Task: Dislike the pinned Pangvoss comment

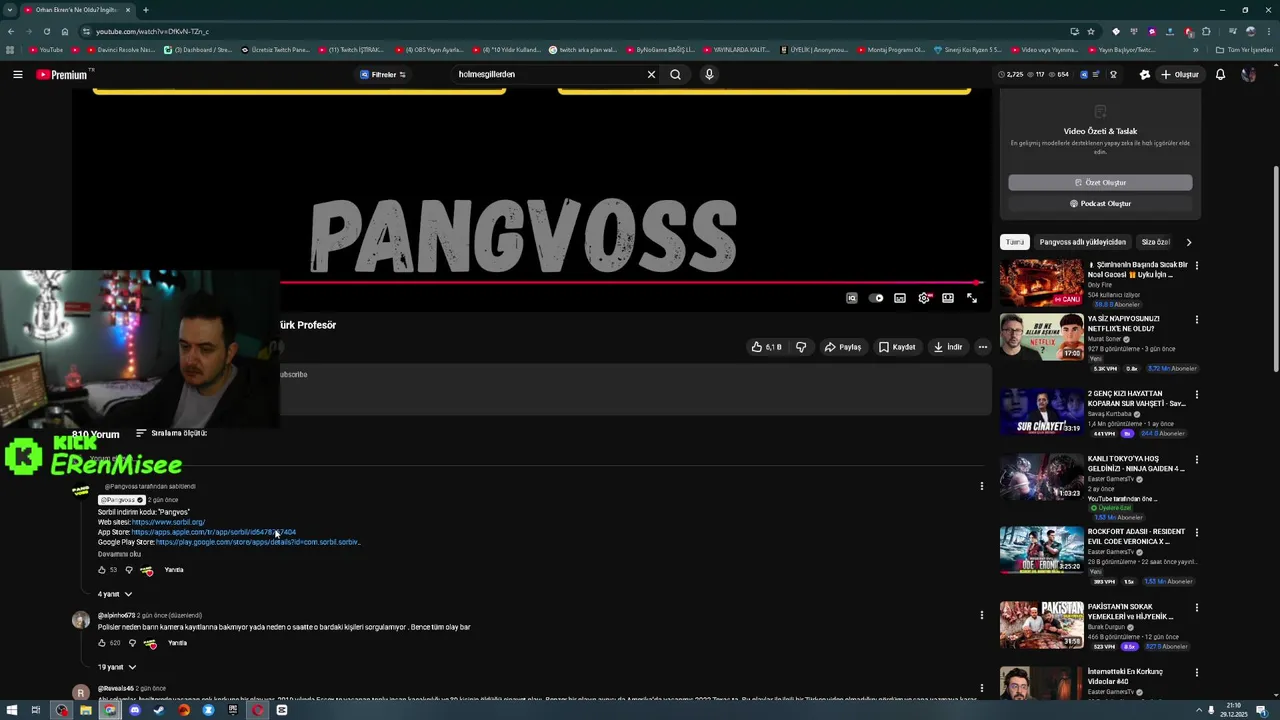Action: click(x=128, y=570)
